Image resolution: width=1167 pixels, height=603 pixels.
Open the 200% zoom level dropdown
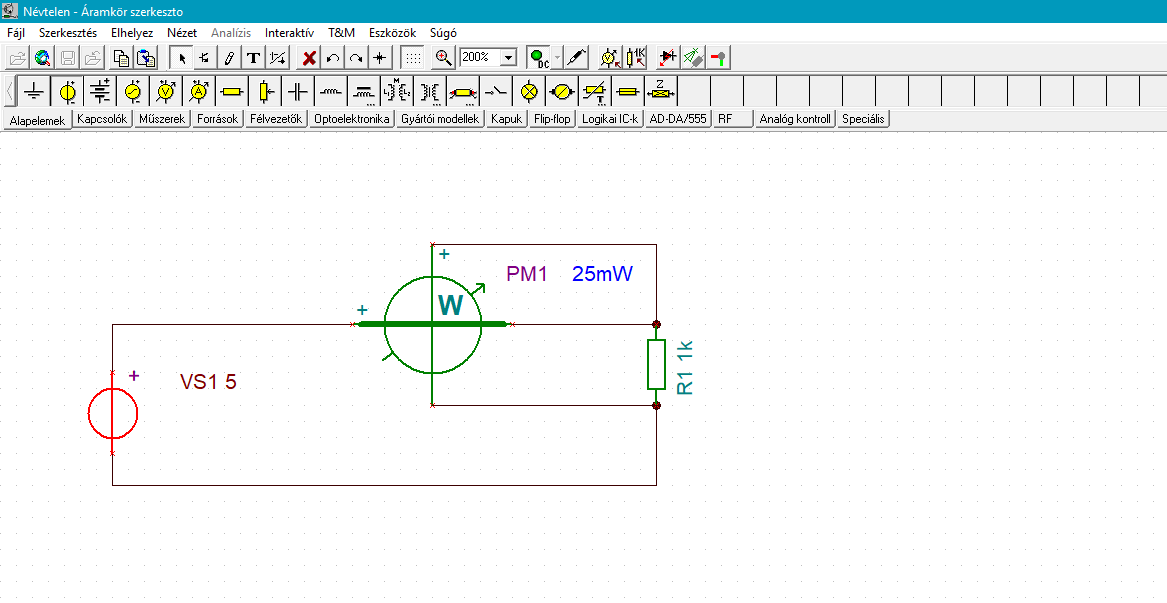[x=508, y=58]
